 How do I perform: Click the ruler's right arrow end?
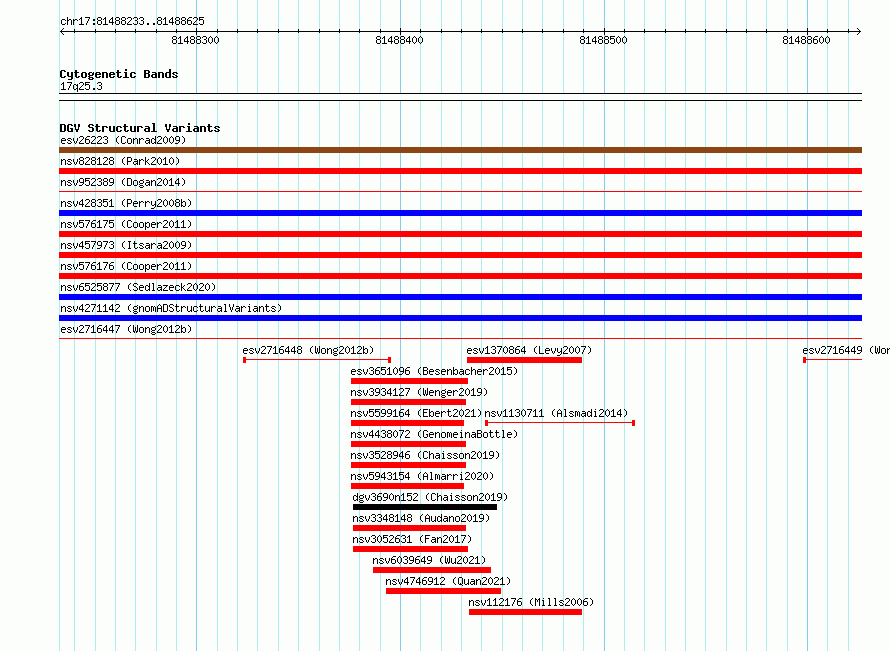(859, 31)
